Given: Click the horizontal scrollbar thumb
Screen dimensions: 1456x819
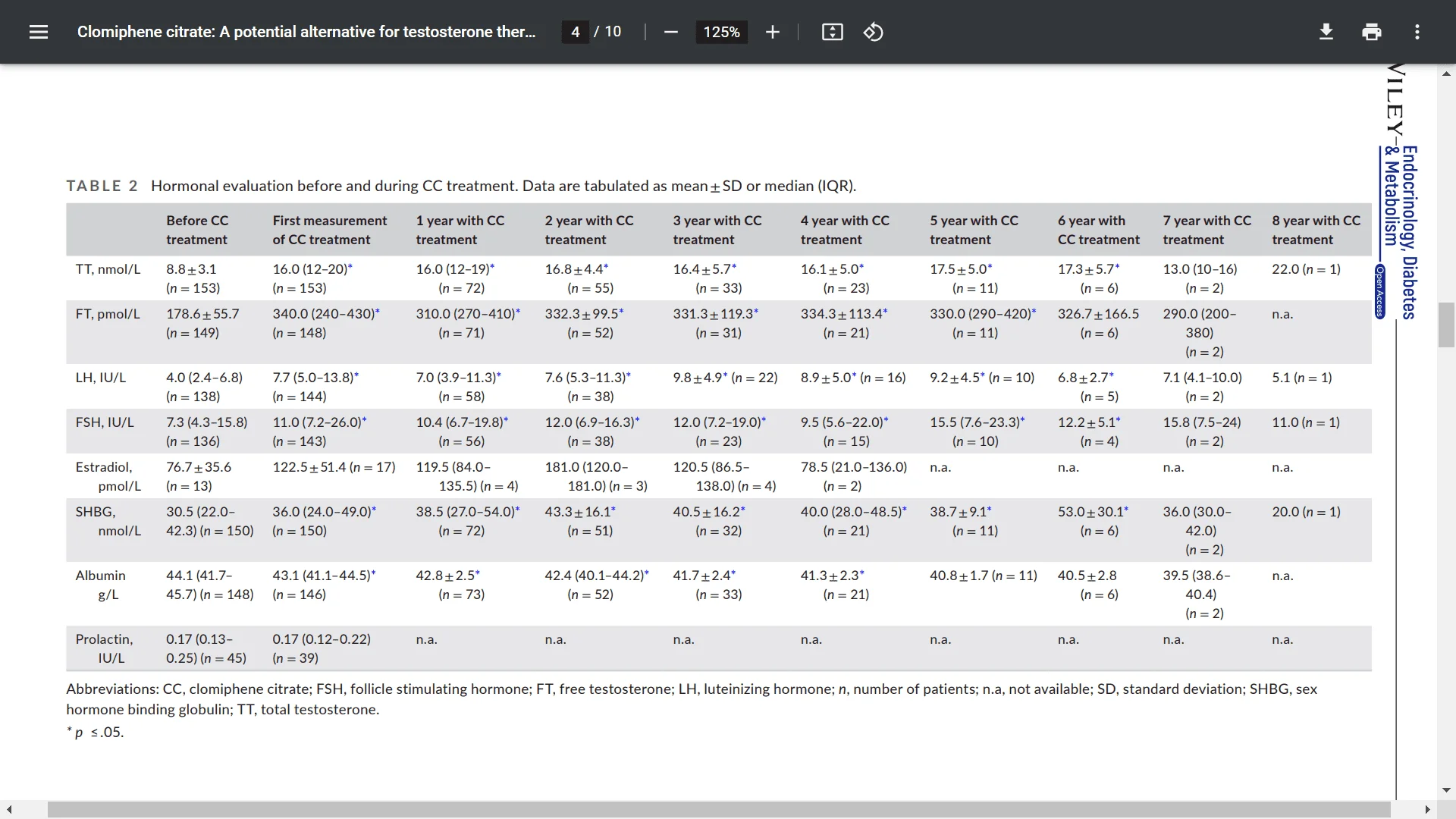Looking at the screenshot, I should tap(719, 809).
